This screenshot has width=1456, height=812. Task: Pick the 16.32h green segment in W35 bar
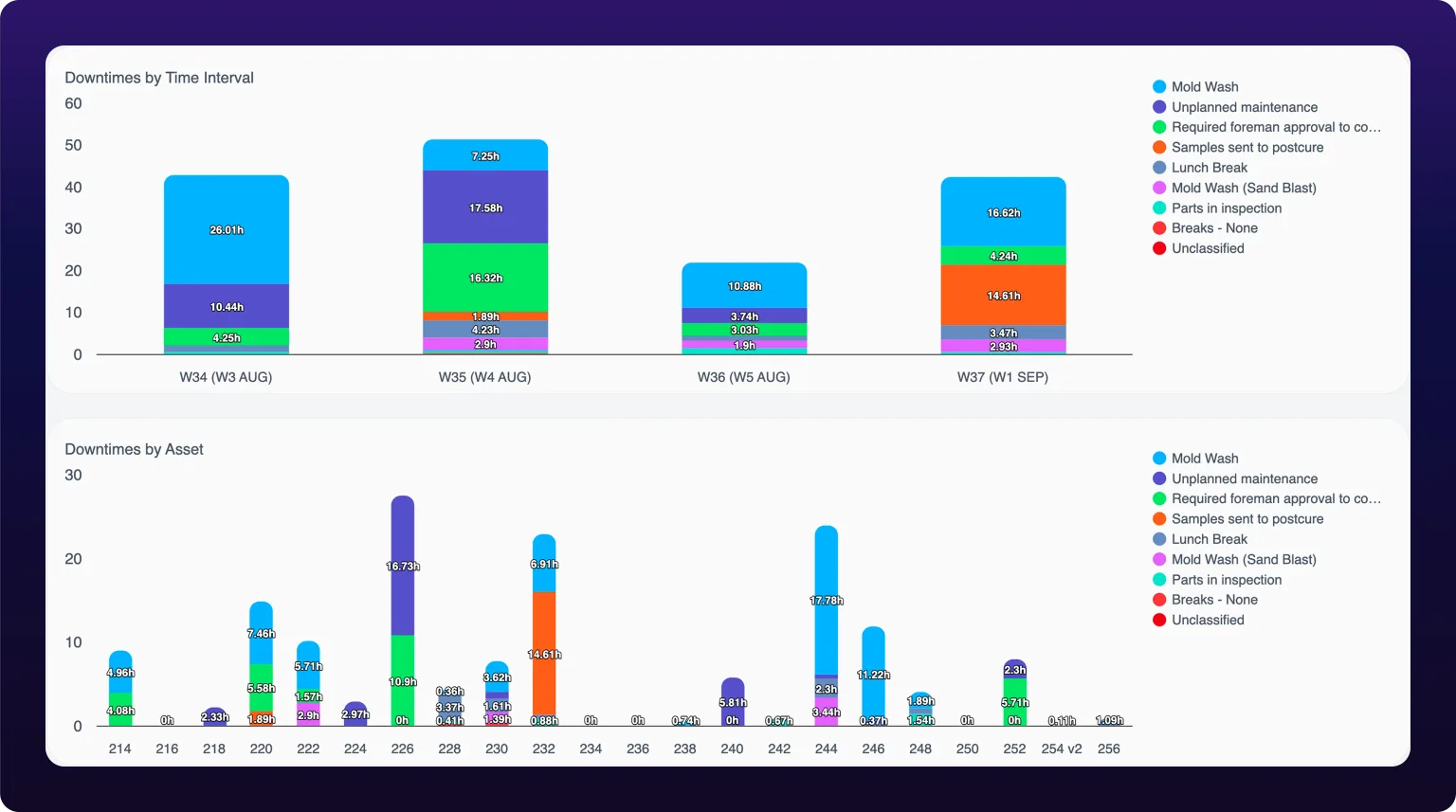tap(485, 278)
